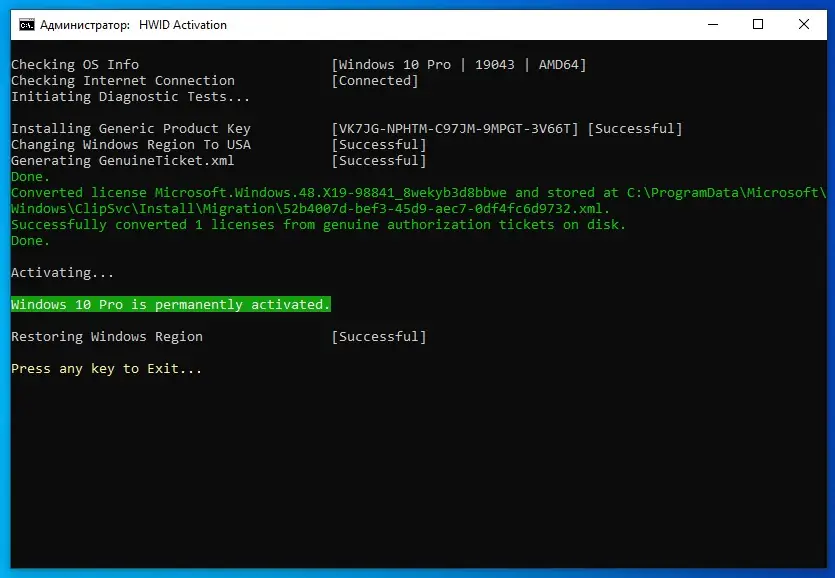
Task: Click '[Successful]' on Restoring Windows Region row
Action: click(x=379, y=337)
